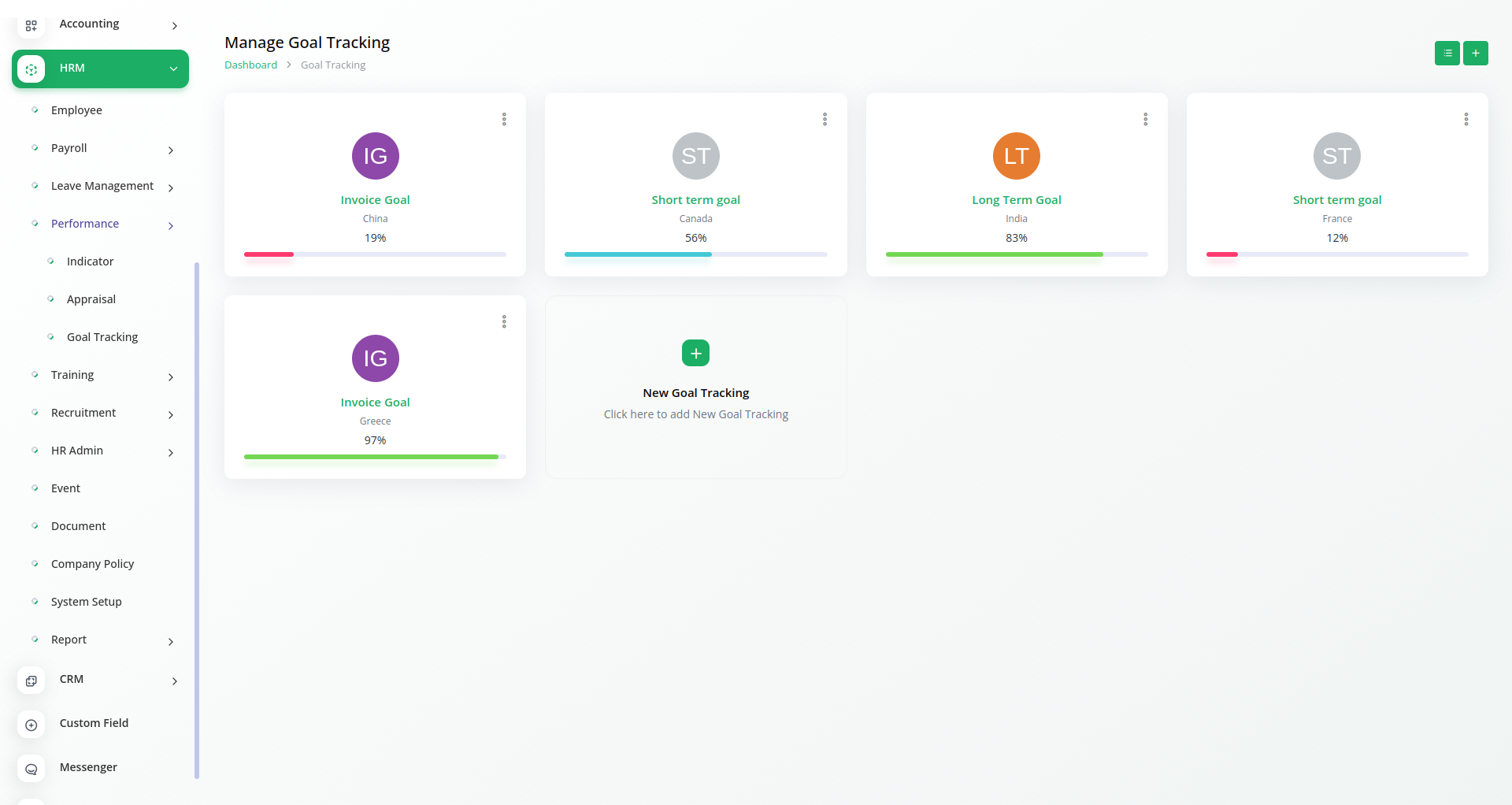Click the Messenger sidebar icon
1512x805 pixels.
(x=31, y=769)
